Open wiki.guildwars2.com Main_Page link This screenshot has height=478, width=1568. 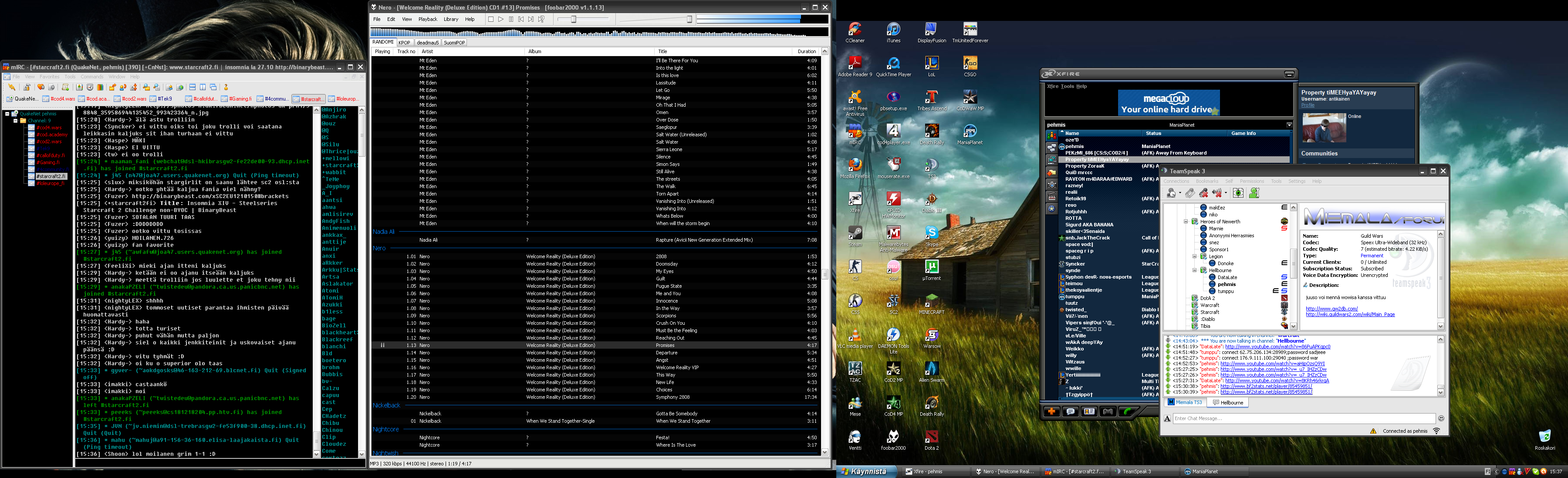[x=1349, y=314]
